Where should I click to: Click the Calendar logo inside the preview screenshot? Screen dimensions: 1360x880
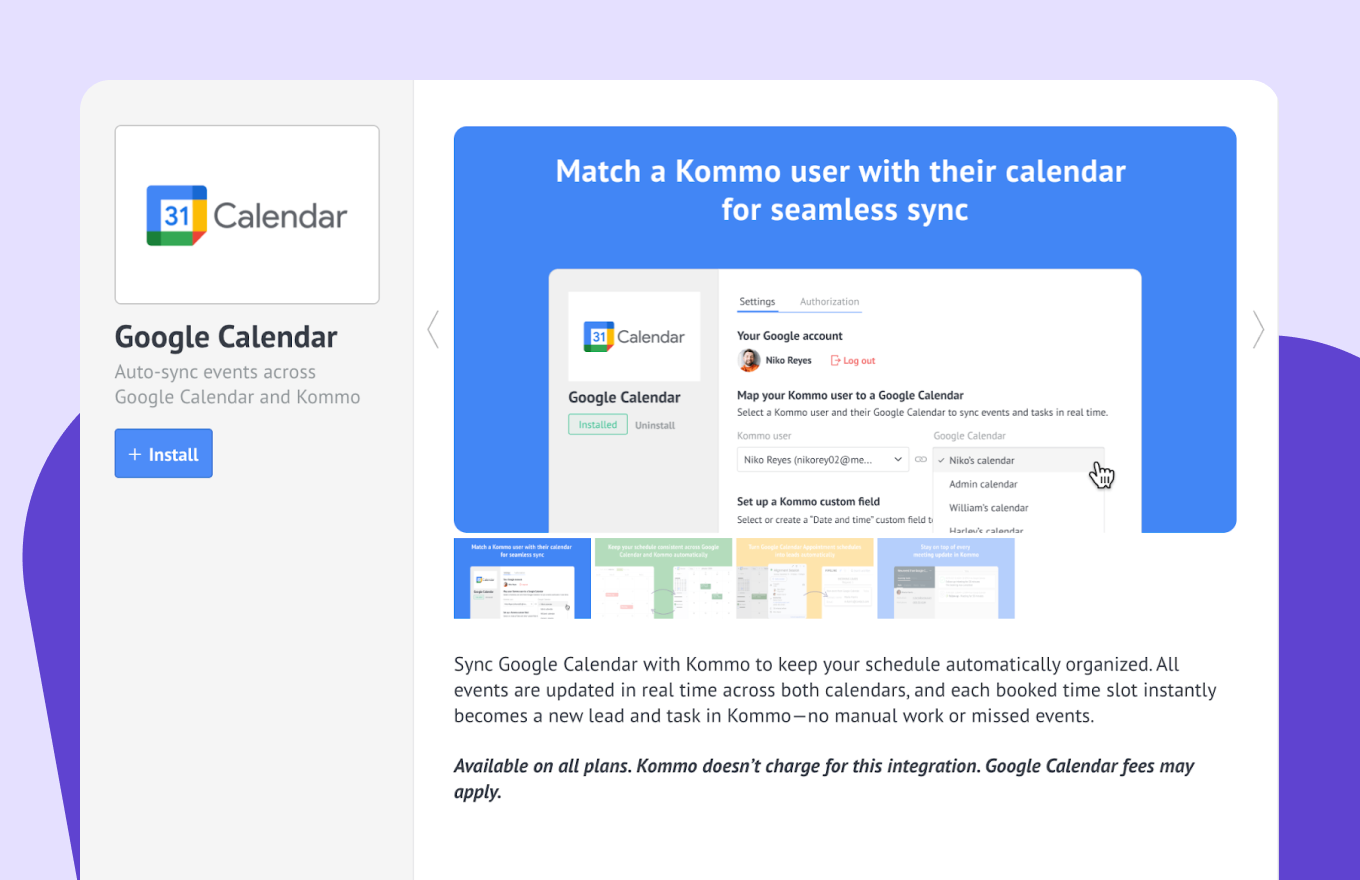[634, 337]
